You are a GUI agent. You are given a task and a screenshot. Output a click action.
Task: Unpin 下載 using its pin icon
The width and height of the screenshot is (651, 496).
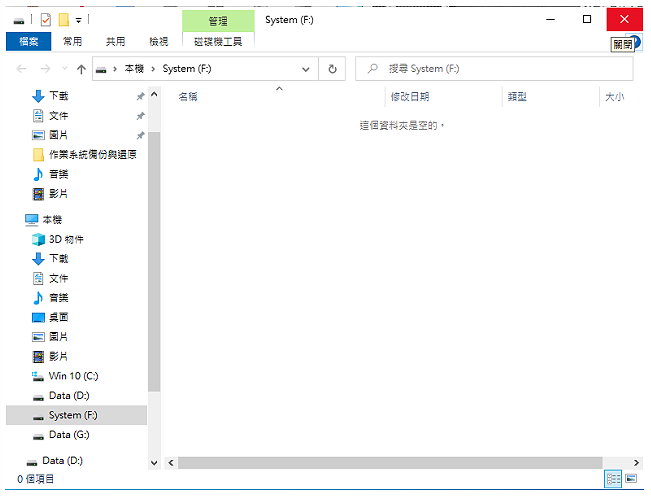(141, 96)
